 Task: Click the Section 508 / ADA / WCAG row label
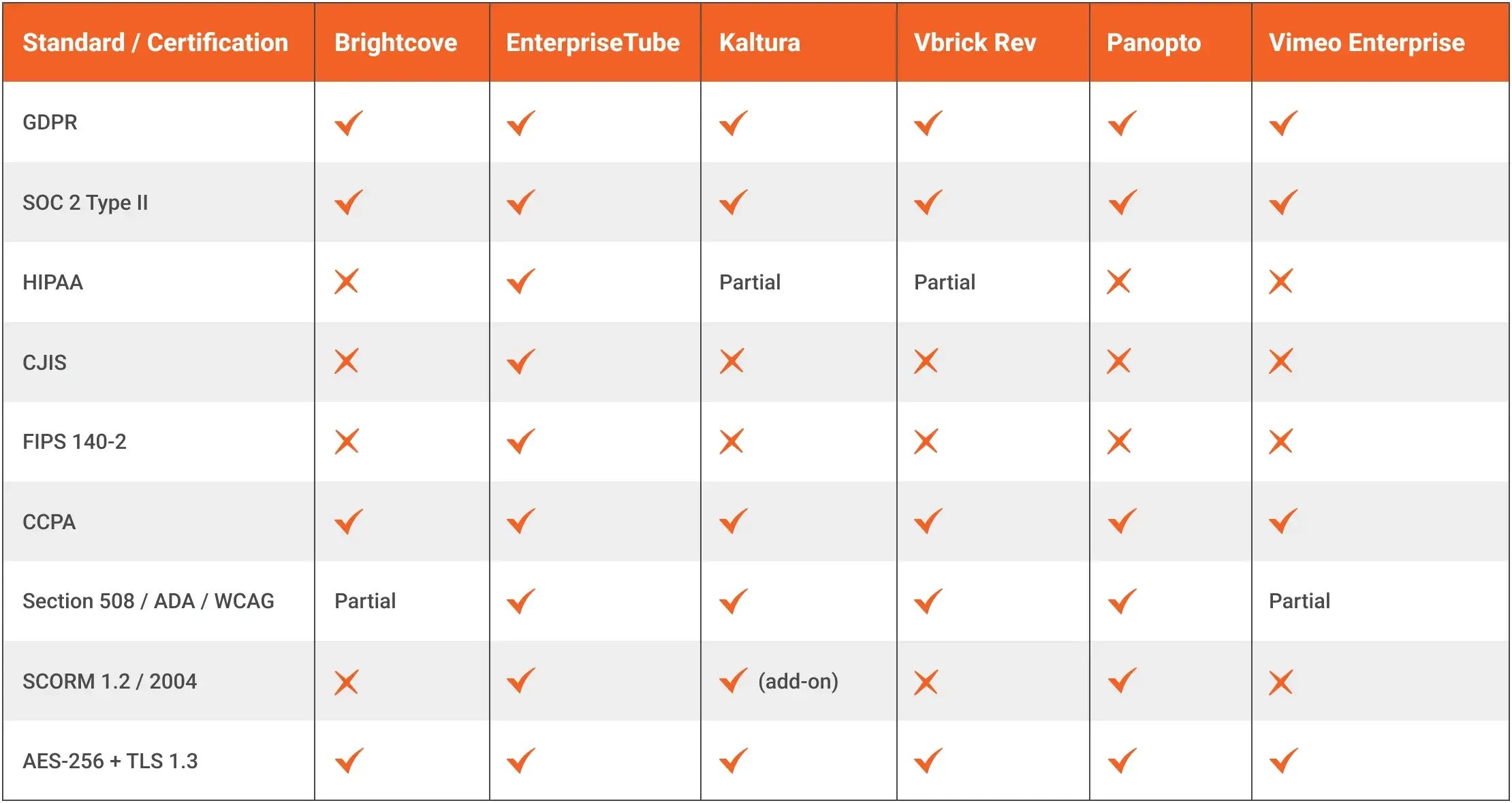148,601
